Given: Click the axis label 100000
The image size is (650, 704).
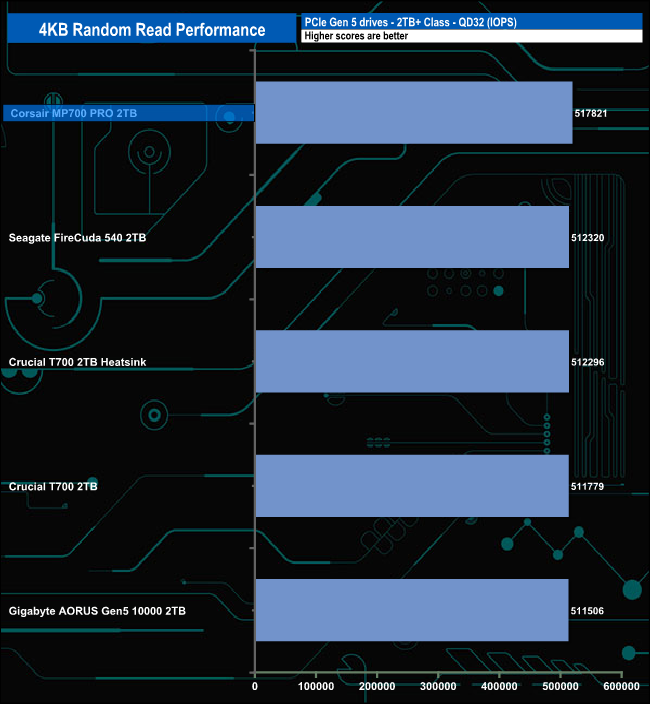Looking at the screenshot, I should coord(316,686).
